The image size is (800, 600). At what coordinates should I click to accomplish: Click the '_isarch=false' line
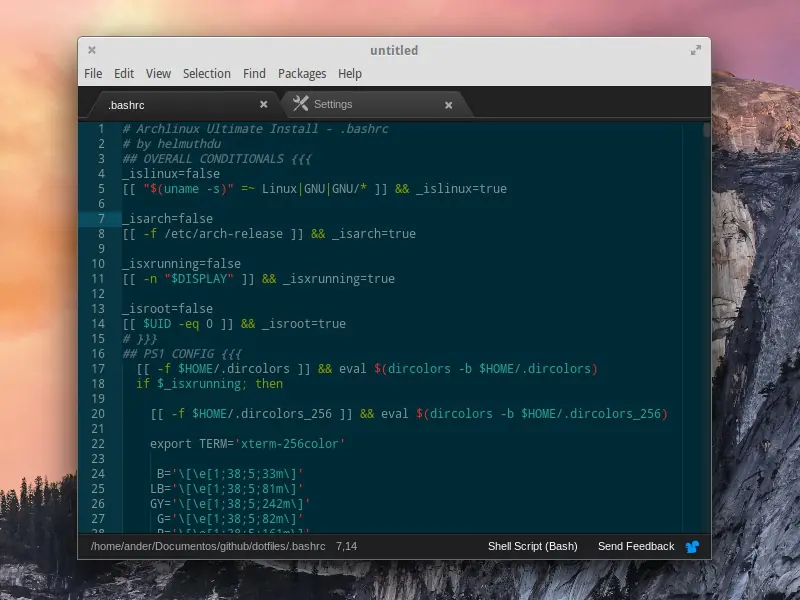tap(167, 219)
